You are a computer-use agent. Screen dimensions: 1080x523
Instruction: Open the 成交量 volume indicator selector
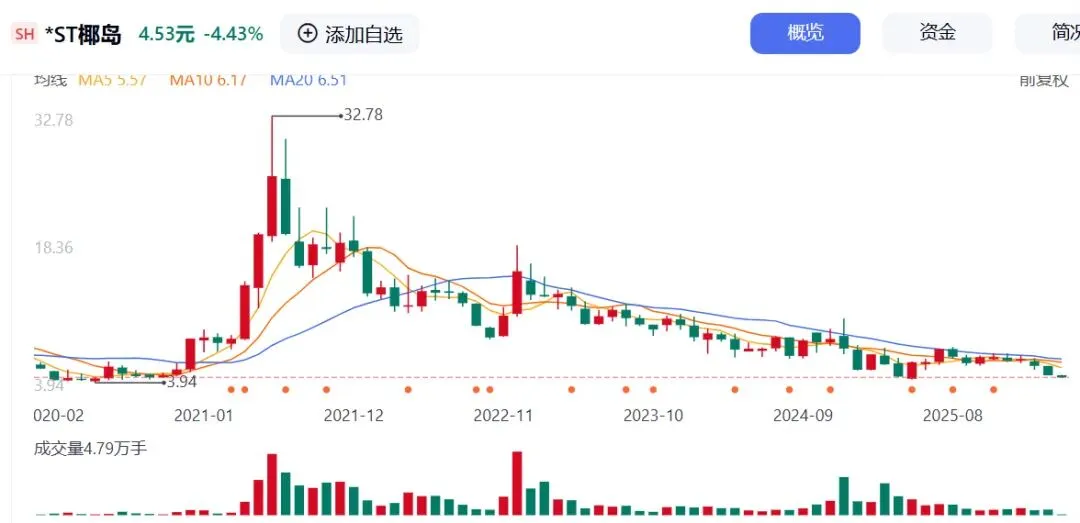[x=90, y=448]
